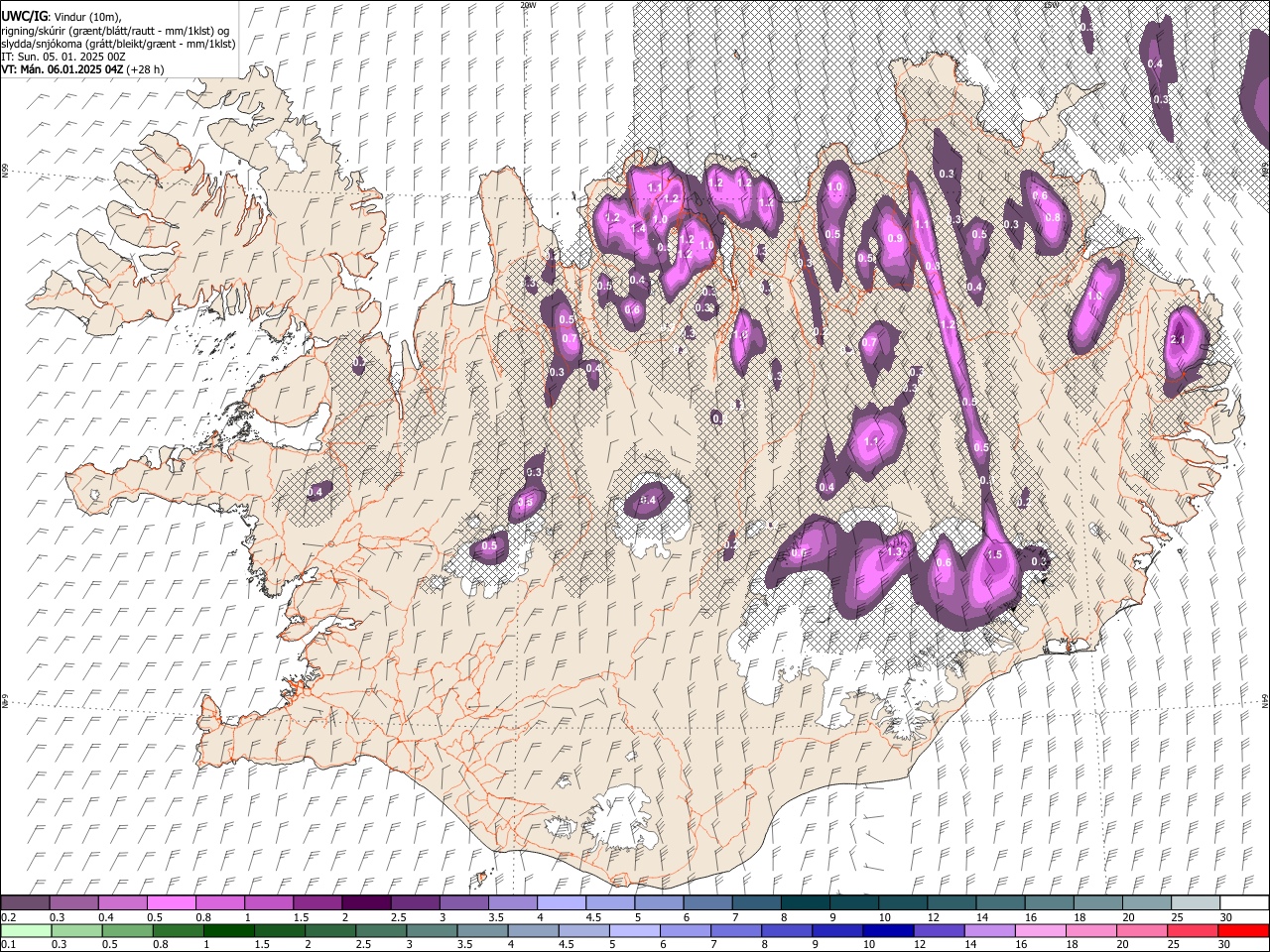
Task: Pick the darkest purple 2 swatch in top legend row
Action: point(366,902)
